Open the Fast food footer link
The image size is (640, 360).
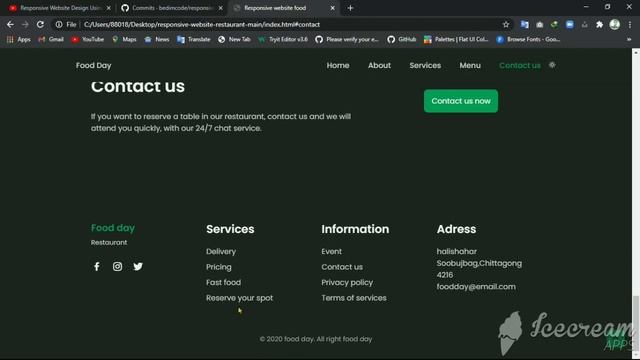pos(223,282)
